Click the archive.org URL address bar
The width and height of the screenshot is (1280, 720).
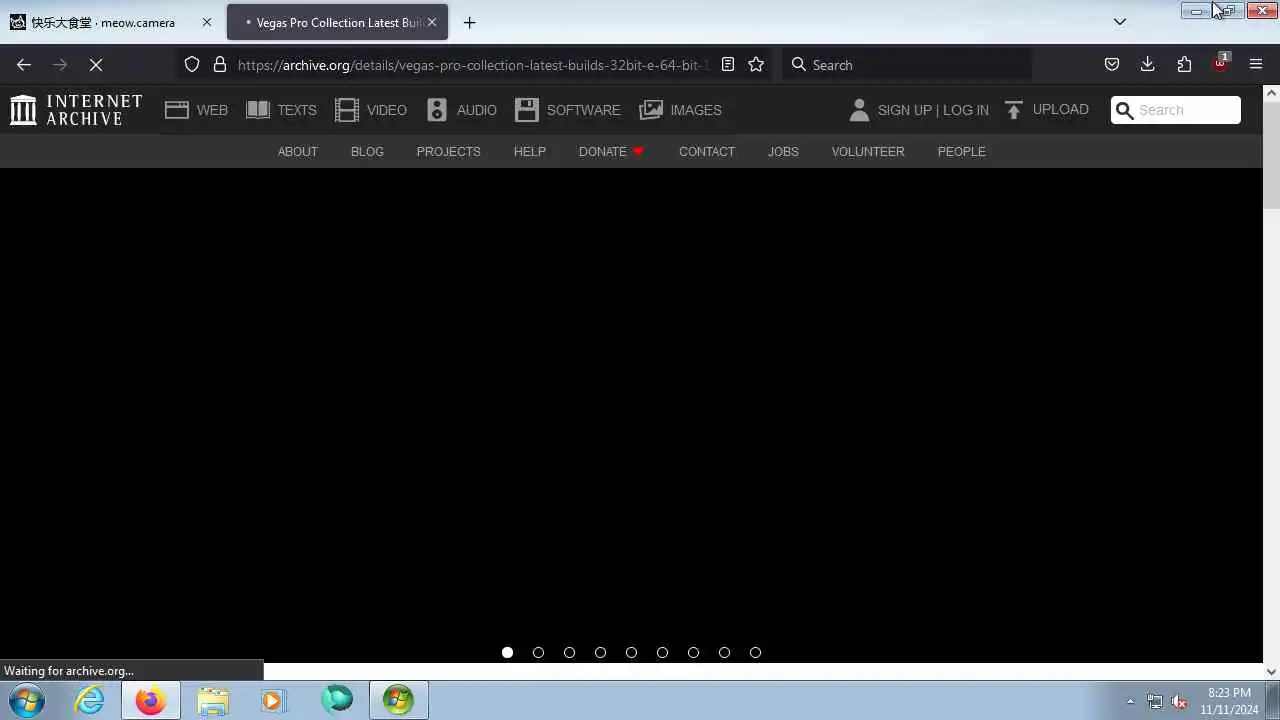pyautogui.click(x=472, y=65)
